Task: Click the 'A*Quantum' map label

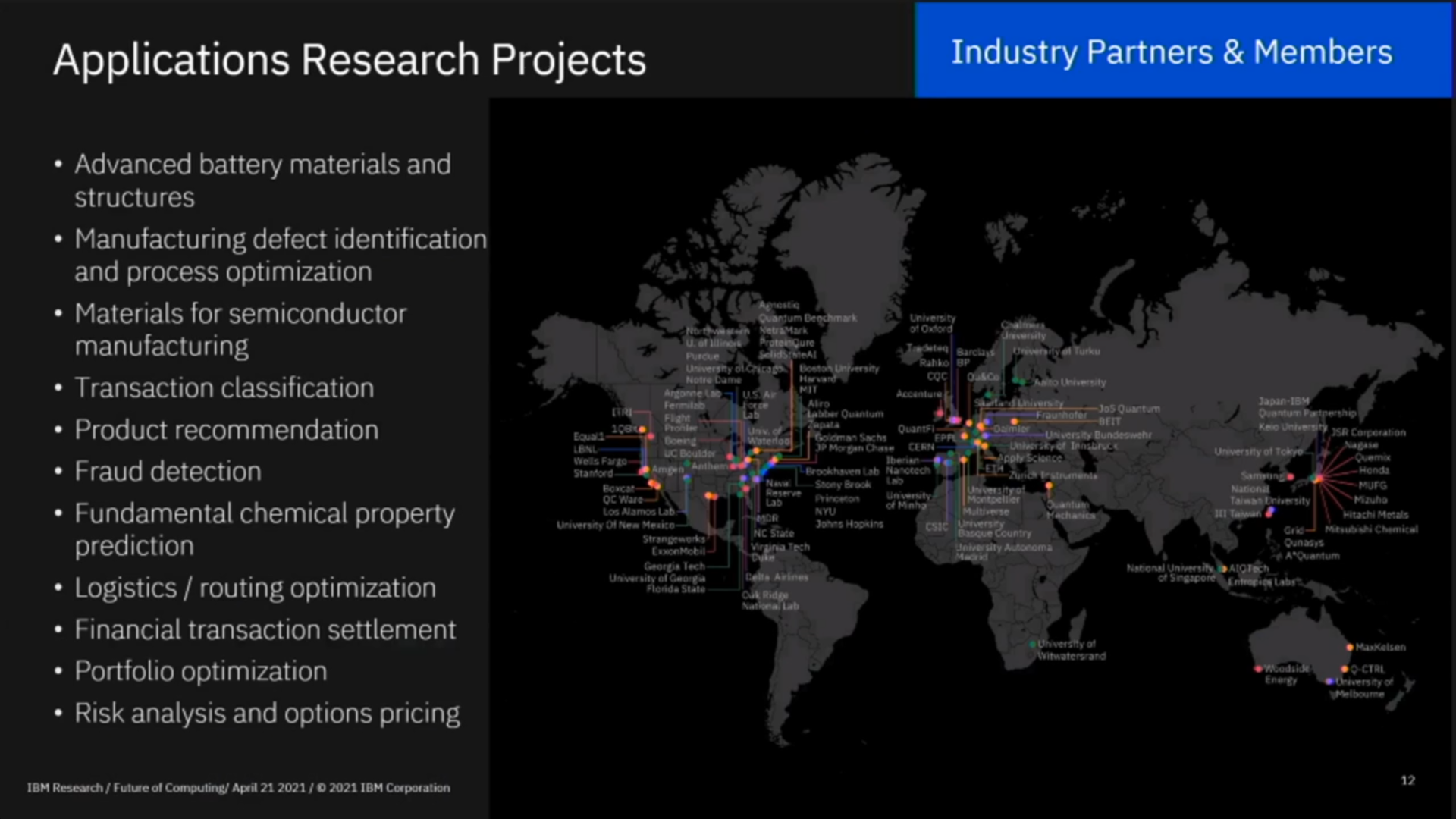Action: pyautogui.click(x=1312, y=555)
